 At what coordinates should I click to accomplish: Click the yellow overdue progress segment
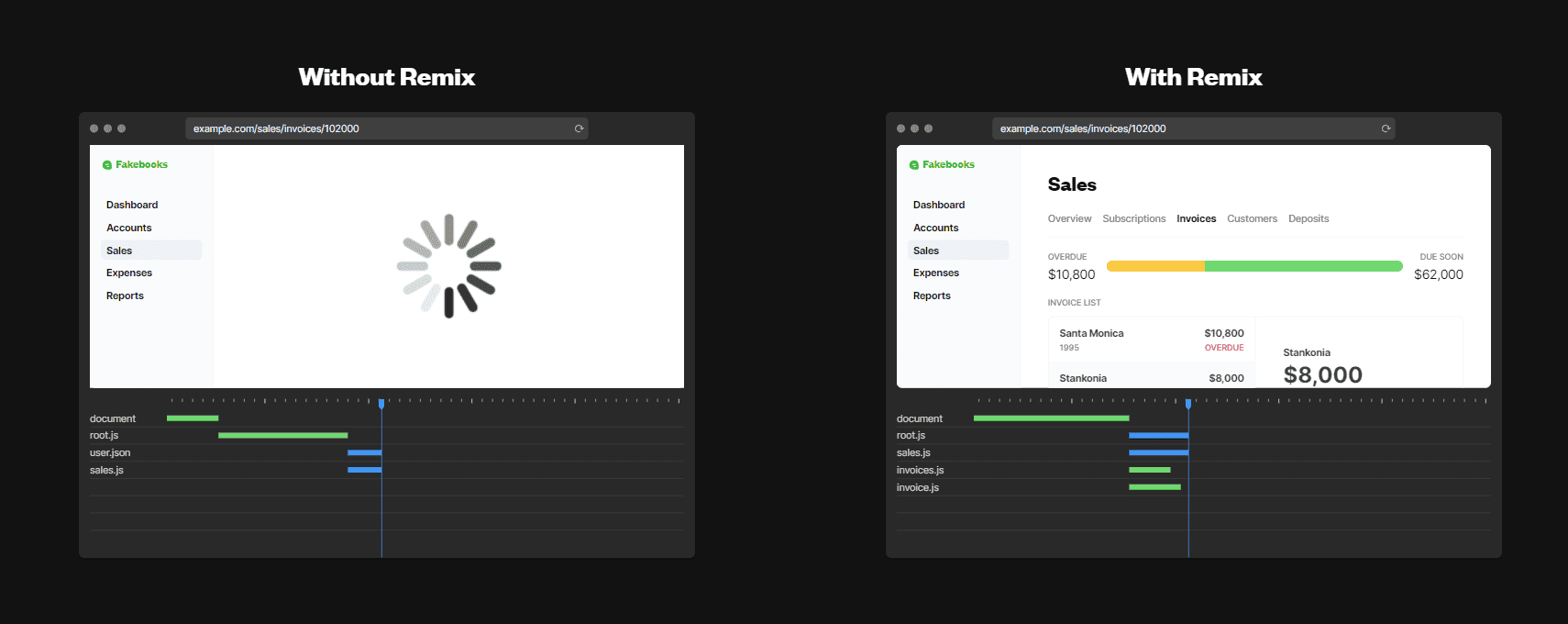(x=1155, y=266)
